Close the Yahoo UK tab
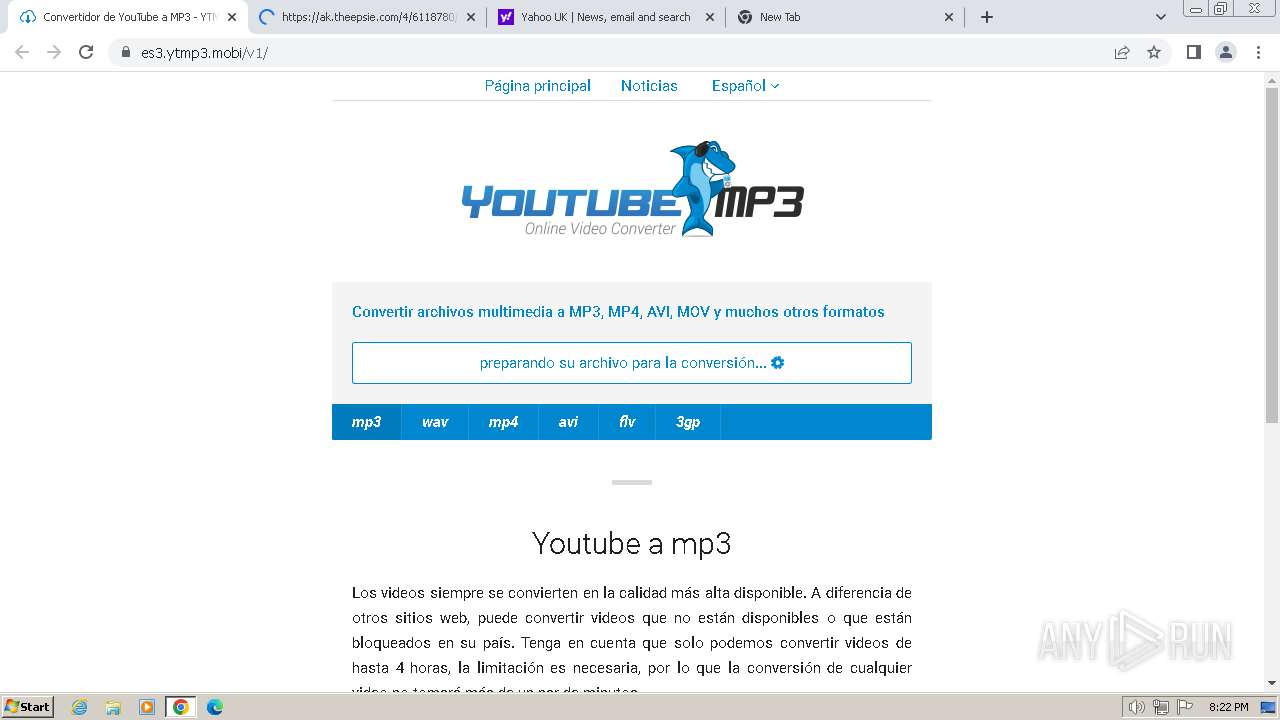The width and height of the screenshot is (1280, 720). pyautogui.click(x=710, y=17)
